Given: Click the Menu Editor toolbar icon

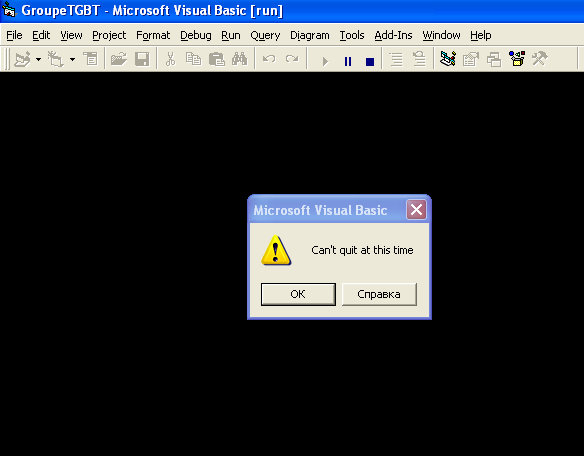Looking at the screenshot, I should [91, 59].
